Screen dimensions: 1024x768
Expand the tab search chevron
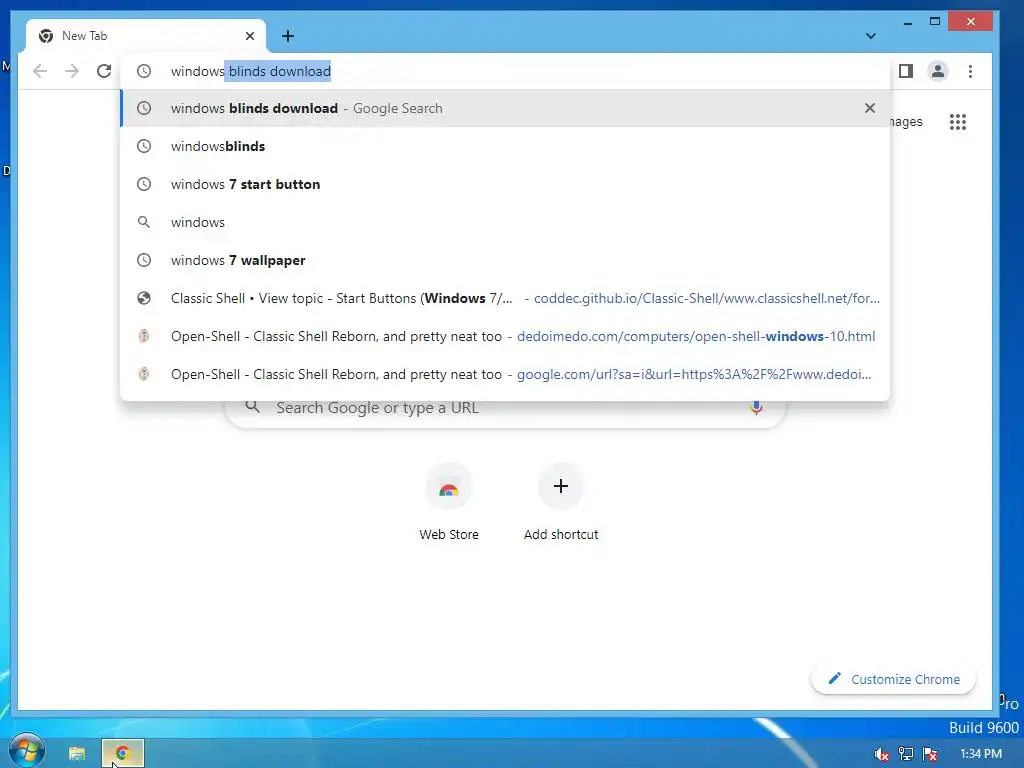coord(871,36)
